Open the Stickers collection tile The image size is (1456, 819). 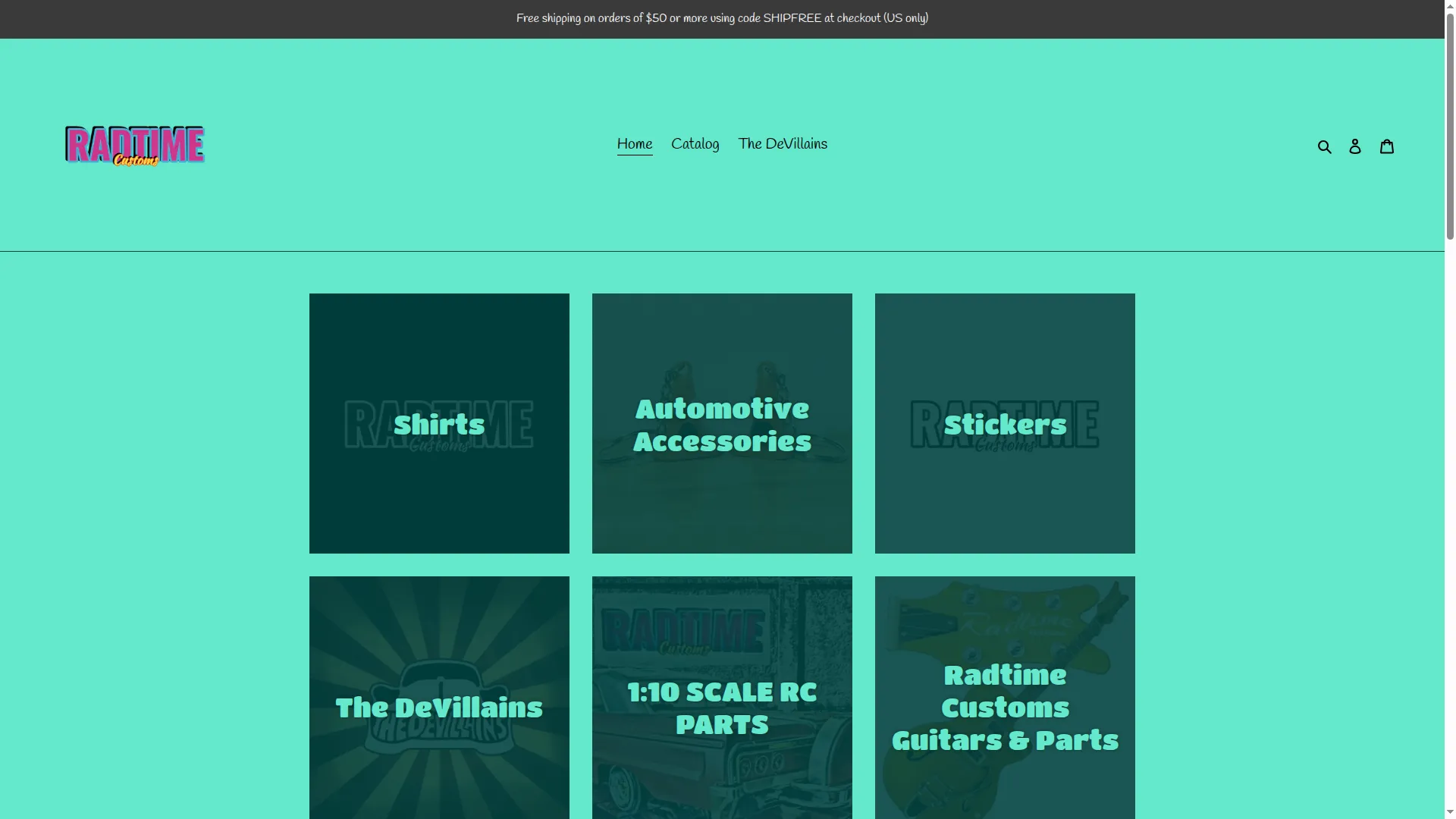pyautogui.click(x=1005, y=423)
